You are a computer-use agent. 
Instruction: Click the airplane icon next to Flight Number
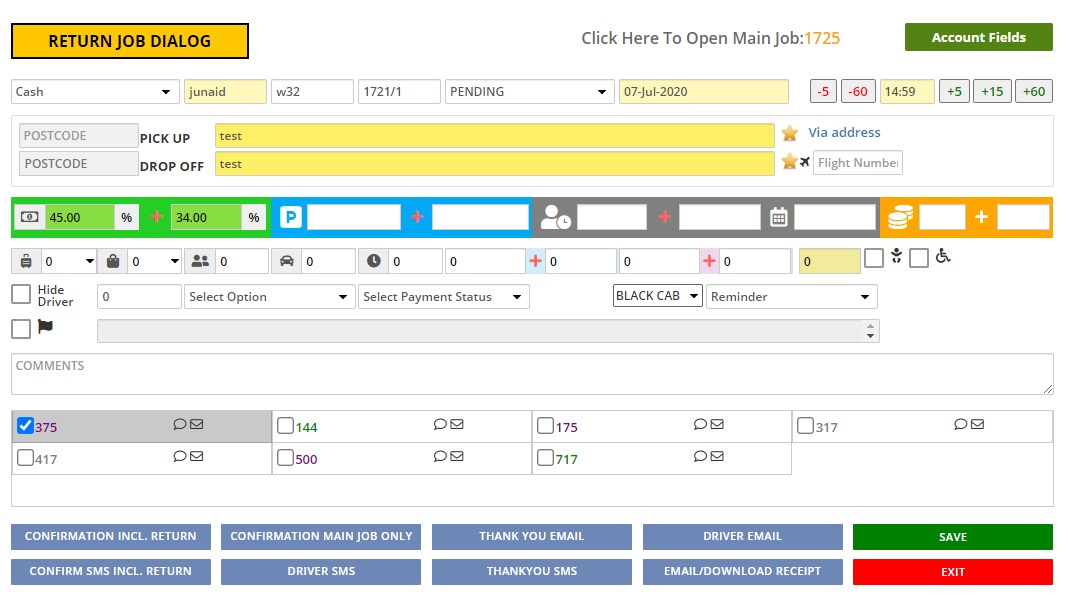coord(804,162)
